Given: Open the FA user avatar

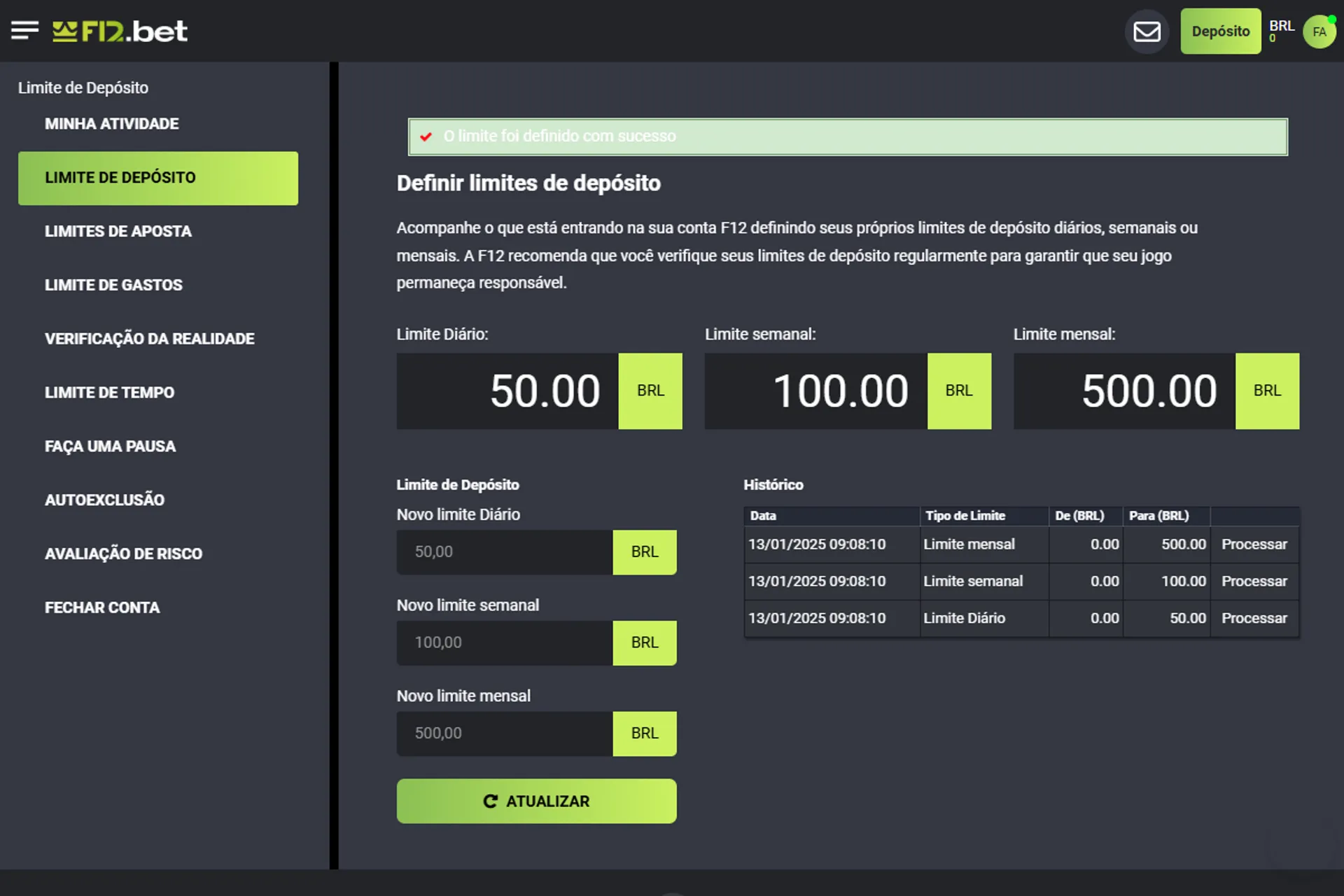Looking at the screenshot, I should pos(1319,31).
